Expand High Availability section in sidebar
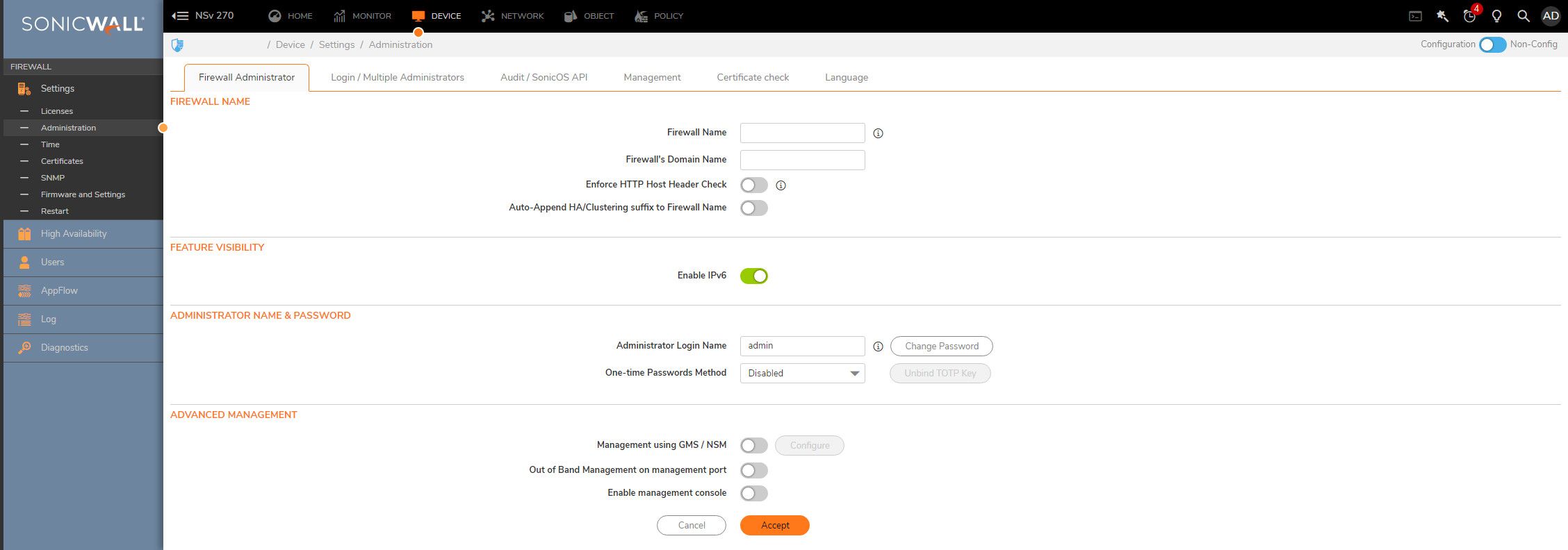 [x=74, y=234]
